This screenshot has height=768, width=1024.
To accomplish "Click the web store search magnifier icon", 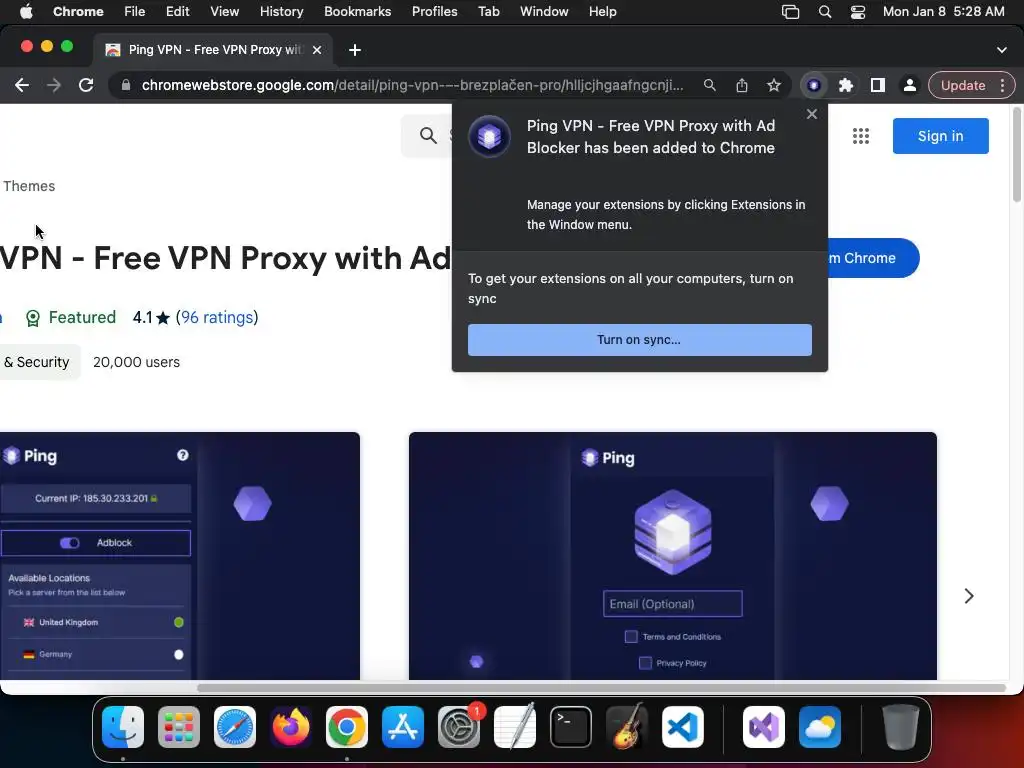I will click(x=428, y=136).
